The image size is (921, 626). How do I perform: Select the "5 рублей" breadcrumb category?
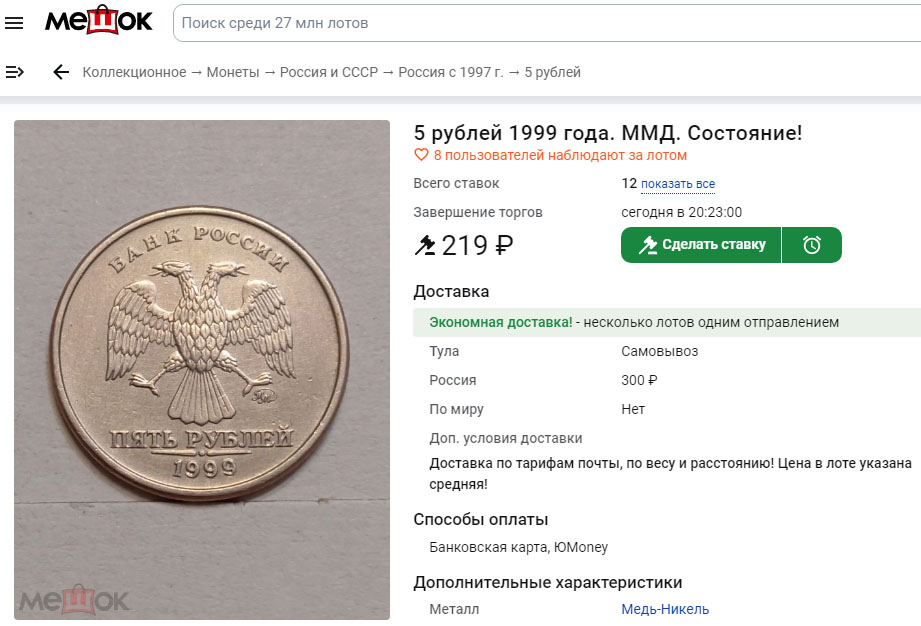(x=553, y=72)
